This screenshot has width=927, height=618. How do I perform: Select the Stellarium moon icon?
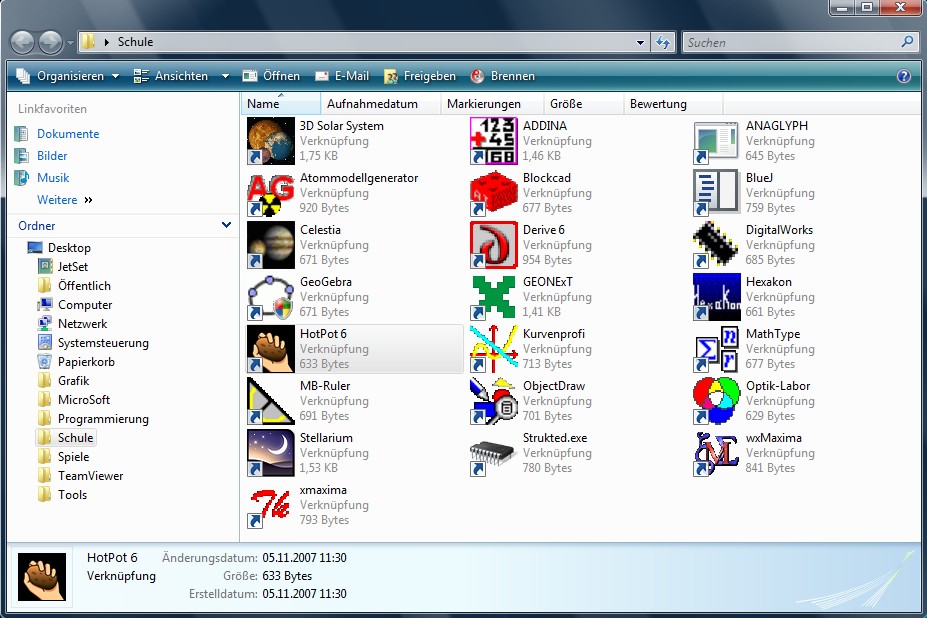click(271, 453)
